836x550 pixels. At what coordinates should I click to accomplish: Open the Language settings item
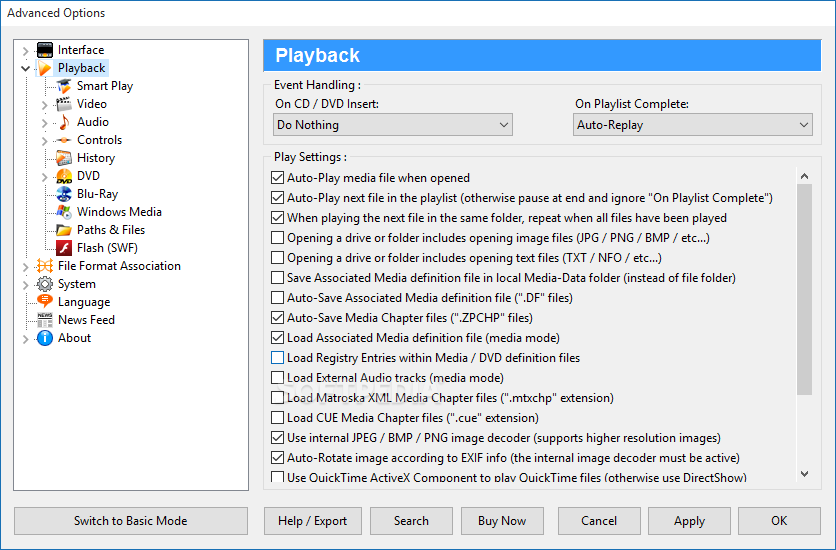tap(84, 302)
